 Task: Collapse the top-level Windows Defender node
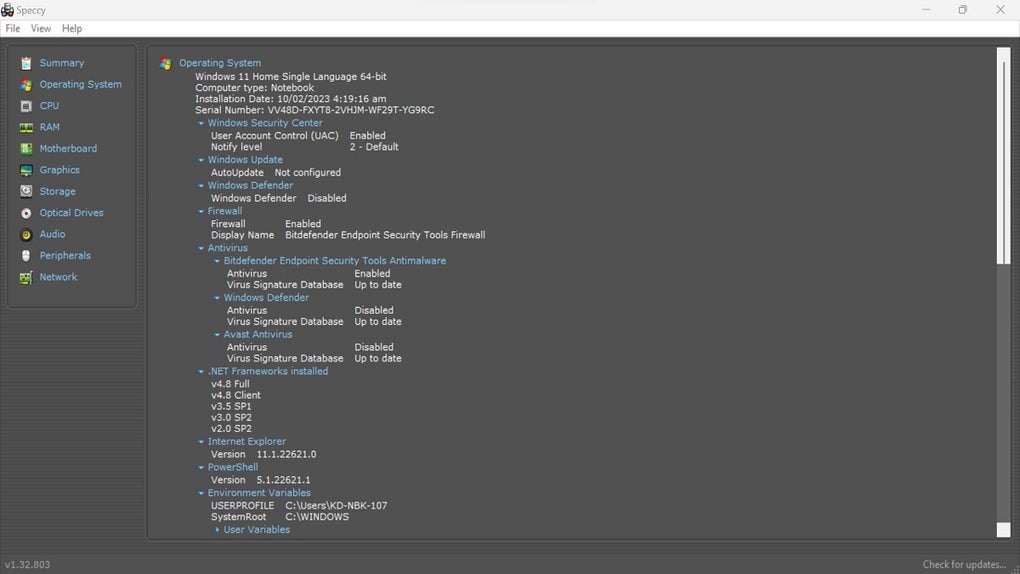tap(201, 185)
